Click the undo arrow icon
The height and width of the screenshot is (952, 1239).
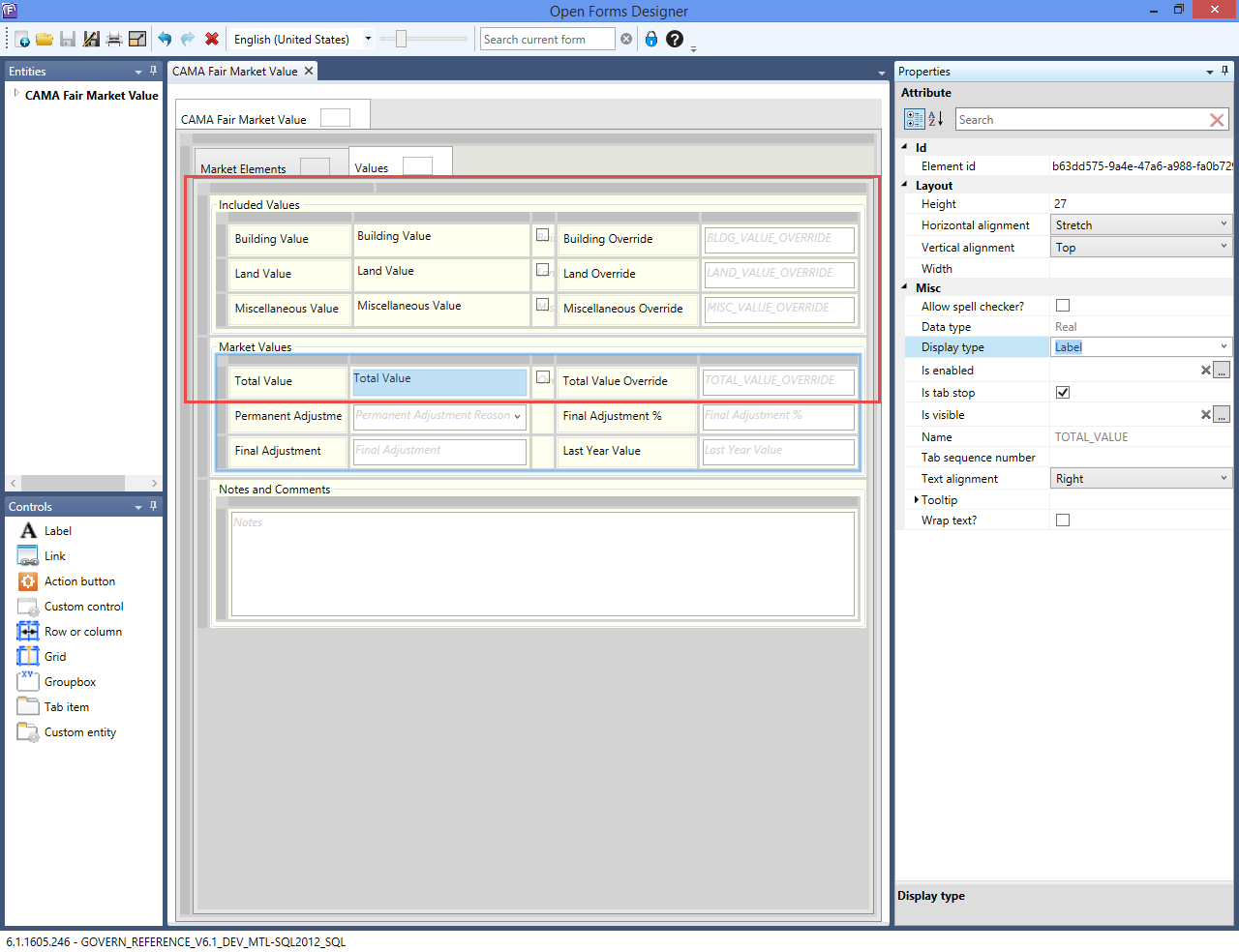165,40
